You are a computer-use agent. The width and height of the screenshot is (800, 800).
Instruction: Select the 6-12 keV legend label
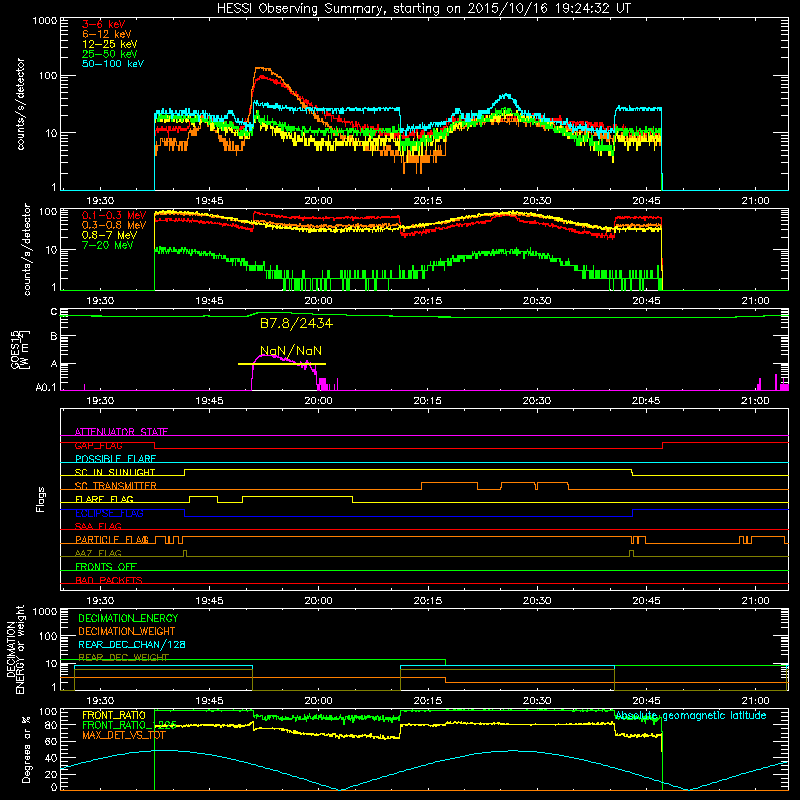coord(107,34)
